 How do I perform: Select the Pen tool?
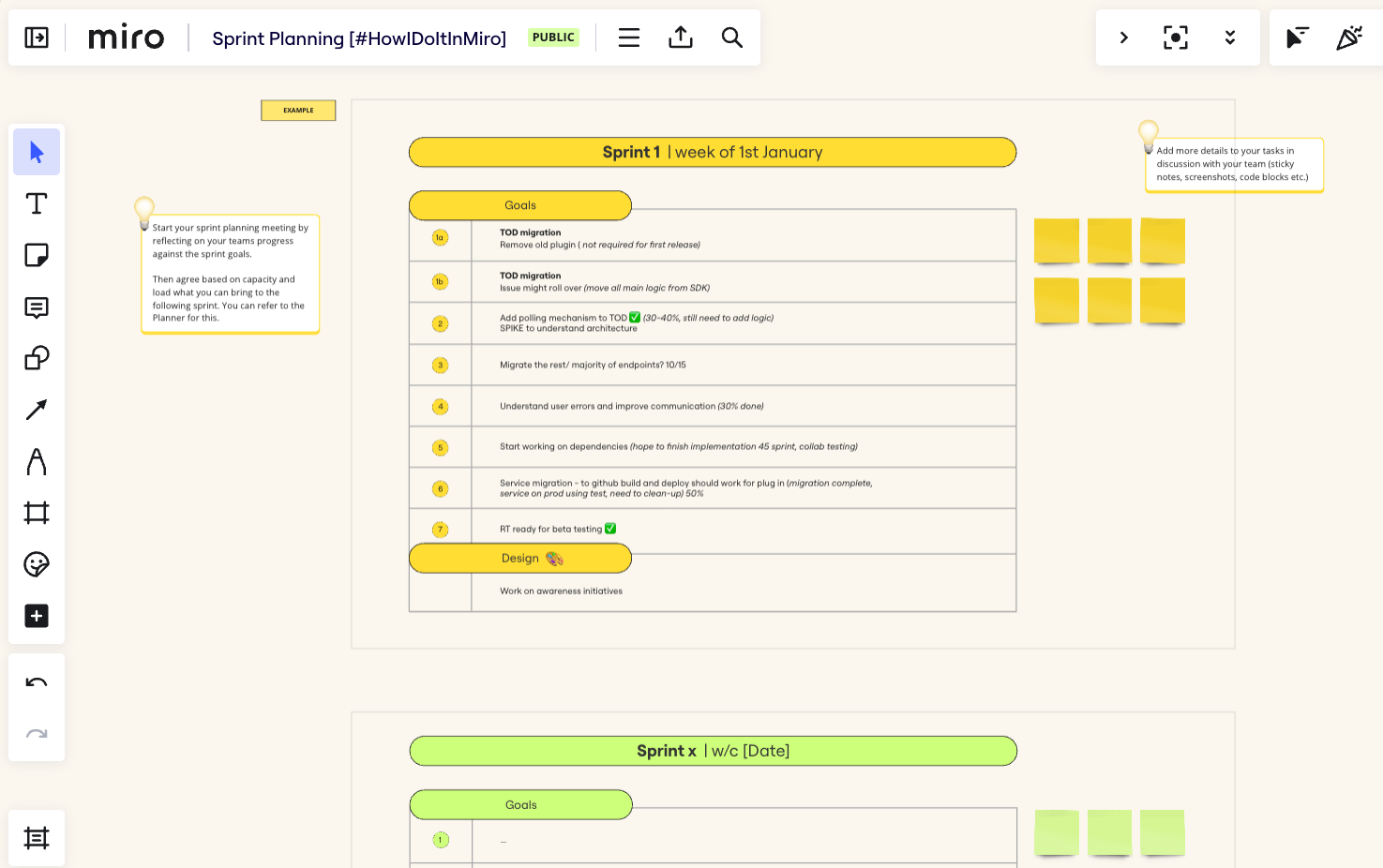[36, 461]
